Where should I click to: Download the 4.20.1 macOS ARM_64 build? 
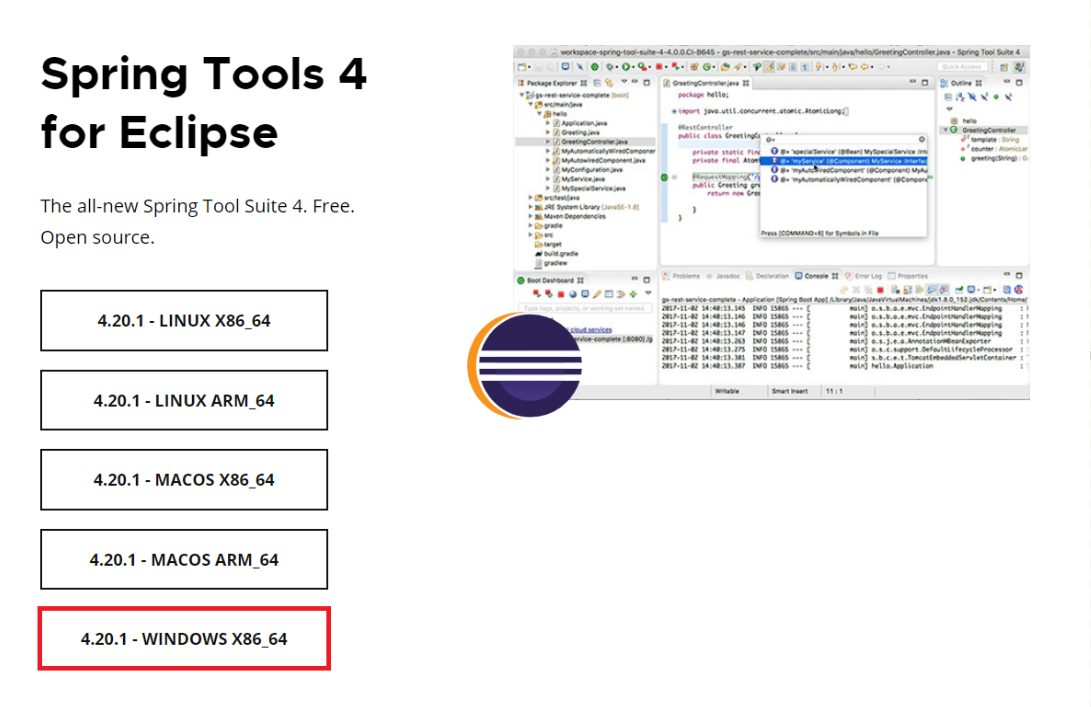coord(184,559)
